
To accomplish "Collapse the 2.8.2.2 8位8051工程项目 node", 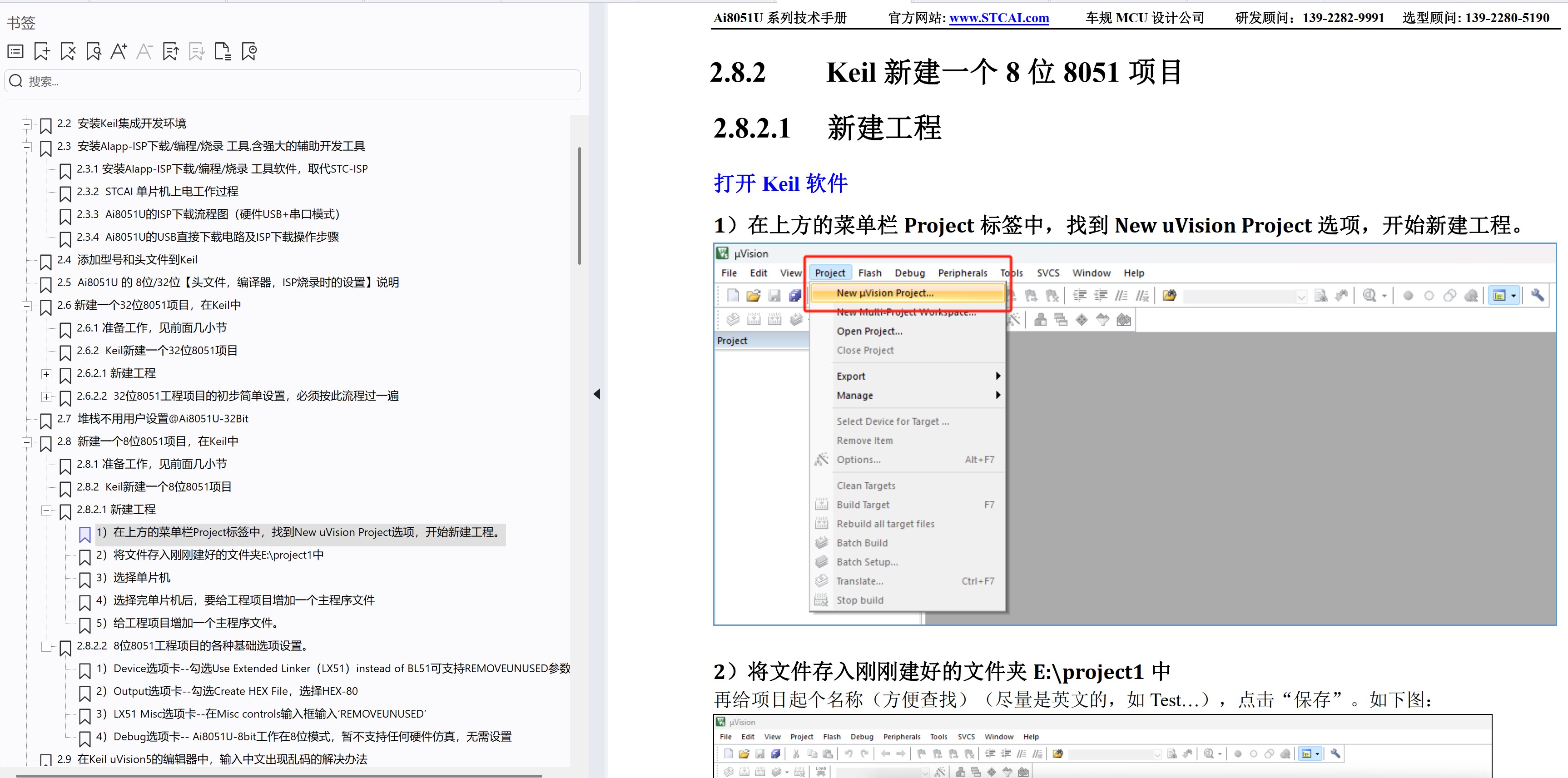I will (46, 646).
